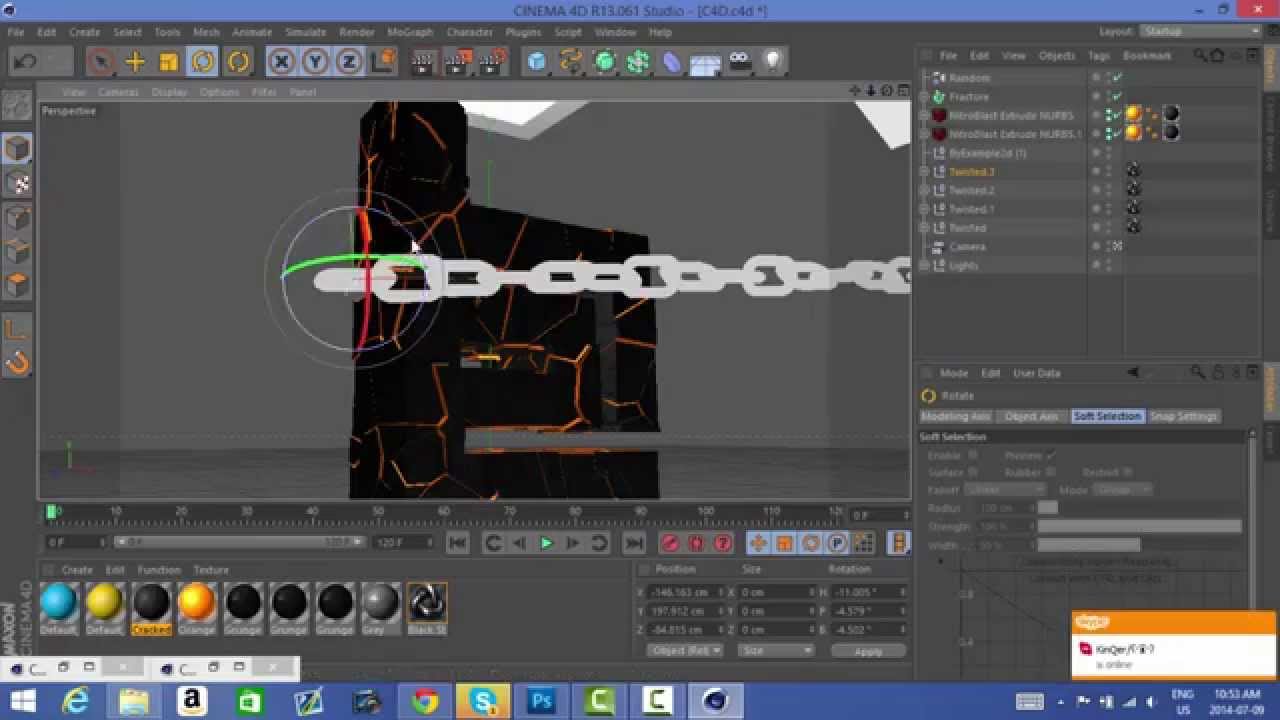Image resolution: width=1280 pixels, height=720 pixels.
Task: Open the Simulate menu
Action: [306, 32]
